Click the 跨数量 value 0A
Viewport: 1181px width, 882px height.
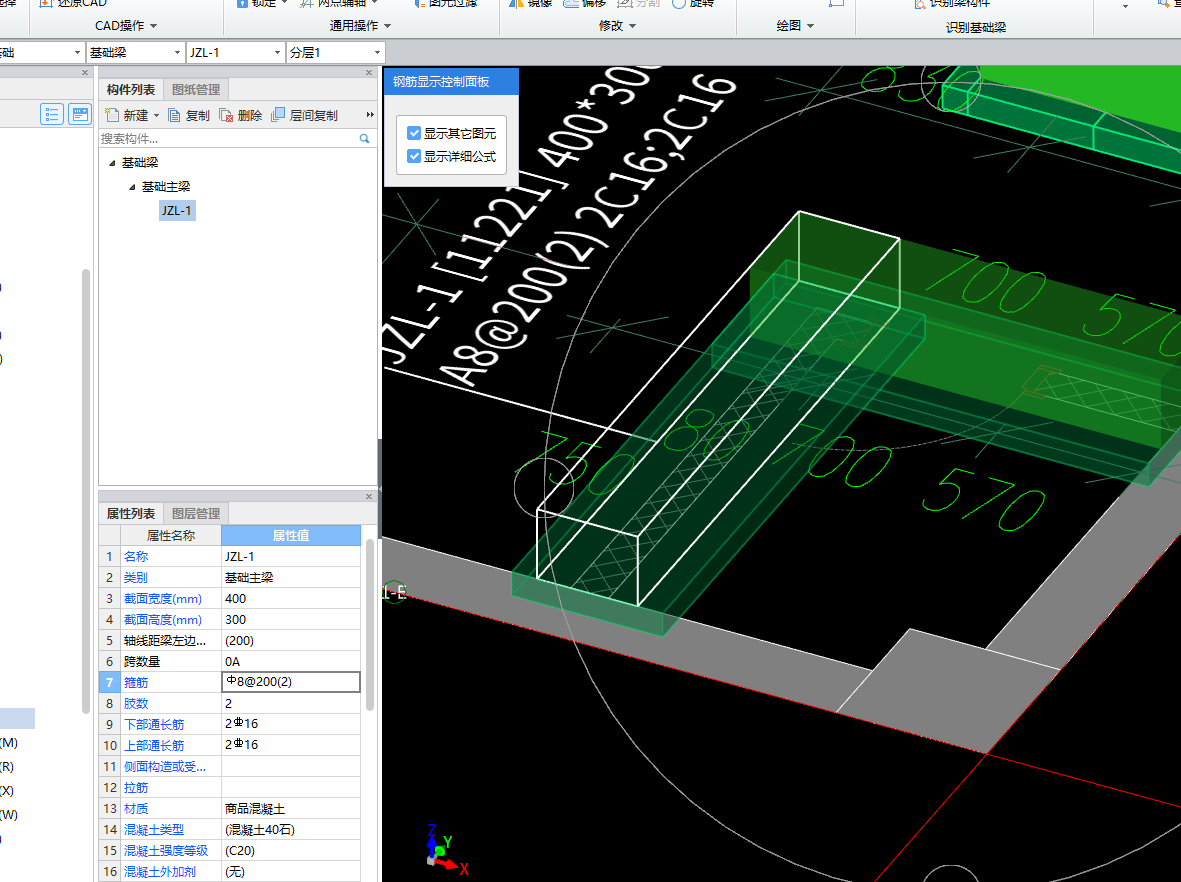point(291,662)
